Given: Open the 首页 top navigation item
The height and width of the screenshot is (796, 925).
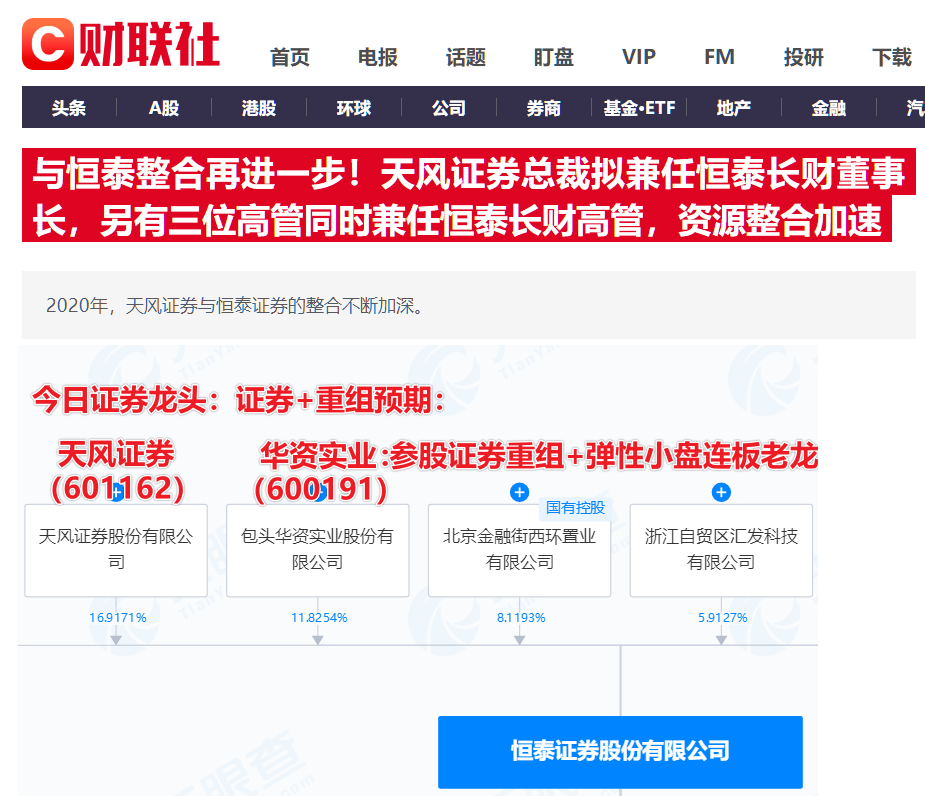Looking at the screenshot, I should pos(290,57).
